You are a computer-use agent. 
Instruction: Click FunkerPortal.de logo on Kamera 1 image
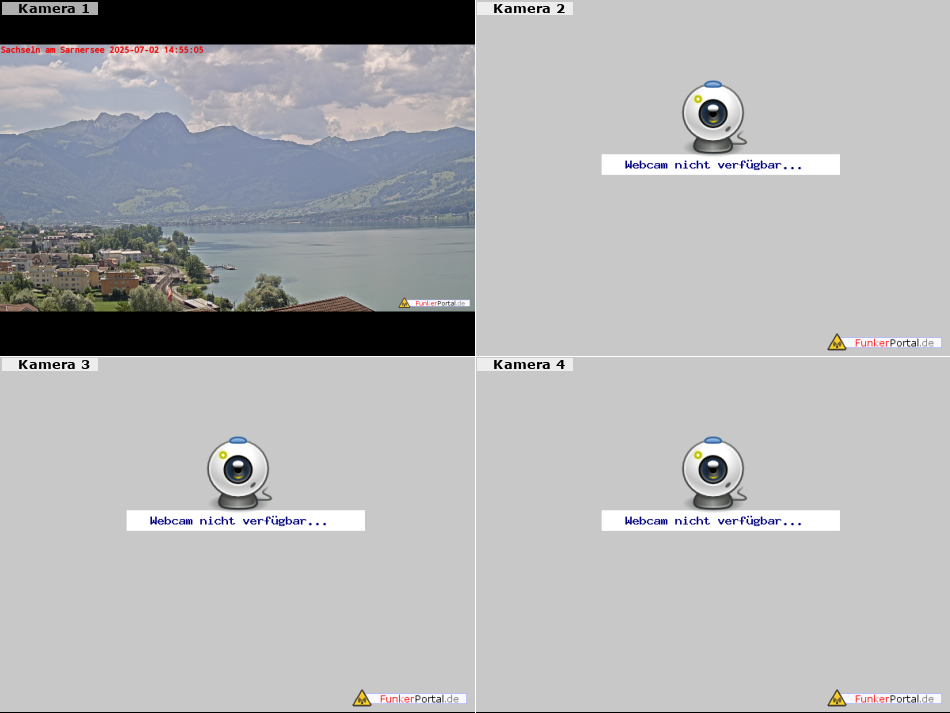(434, 303)
